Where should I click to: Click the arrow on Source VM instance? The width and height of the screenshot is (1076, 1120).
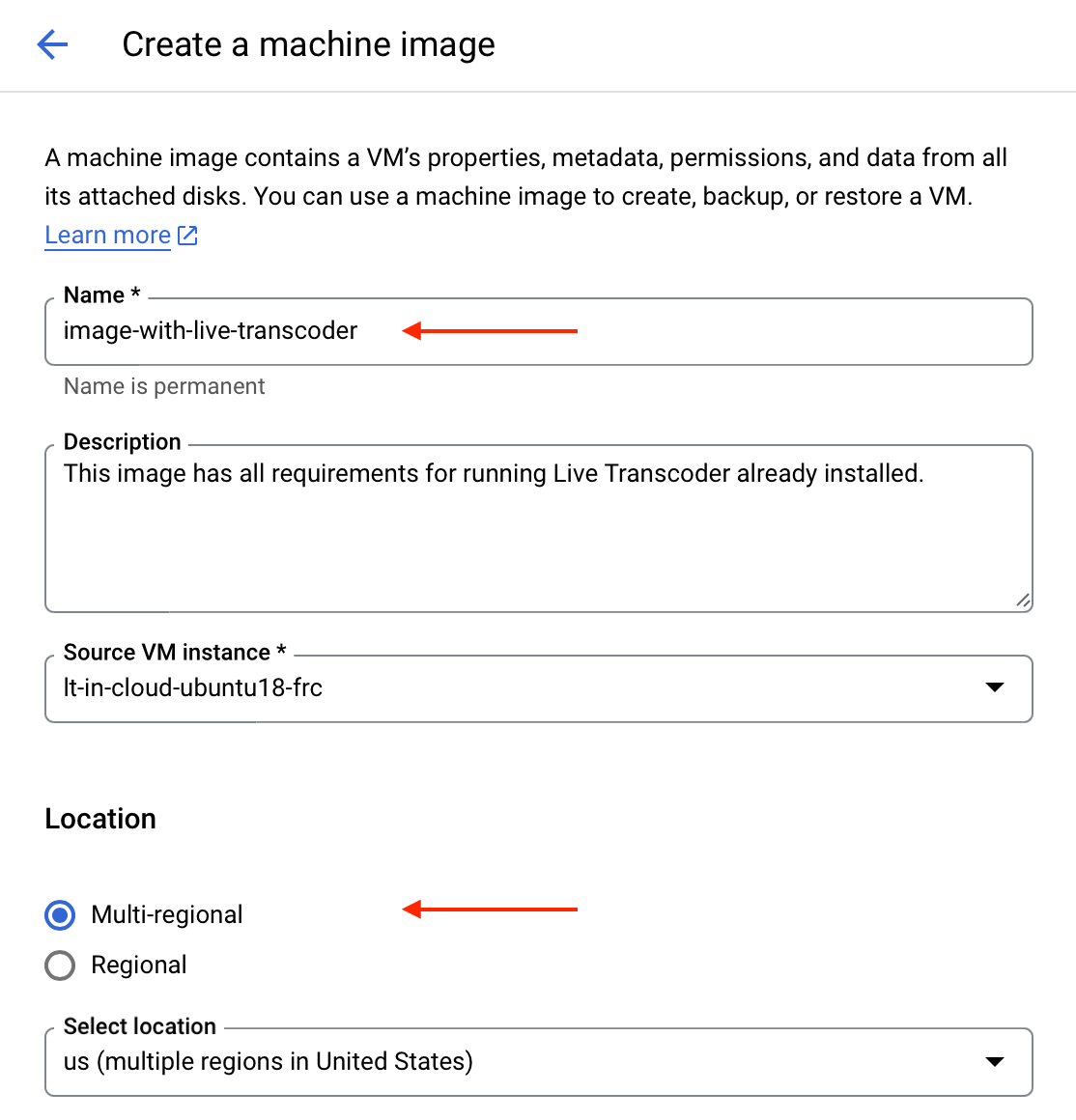pyautogui.click(x=995, y=687)
